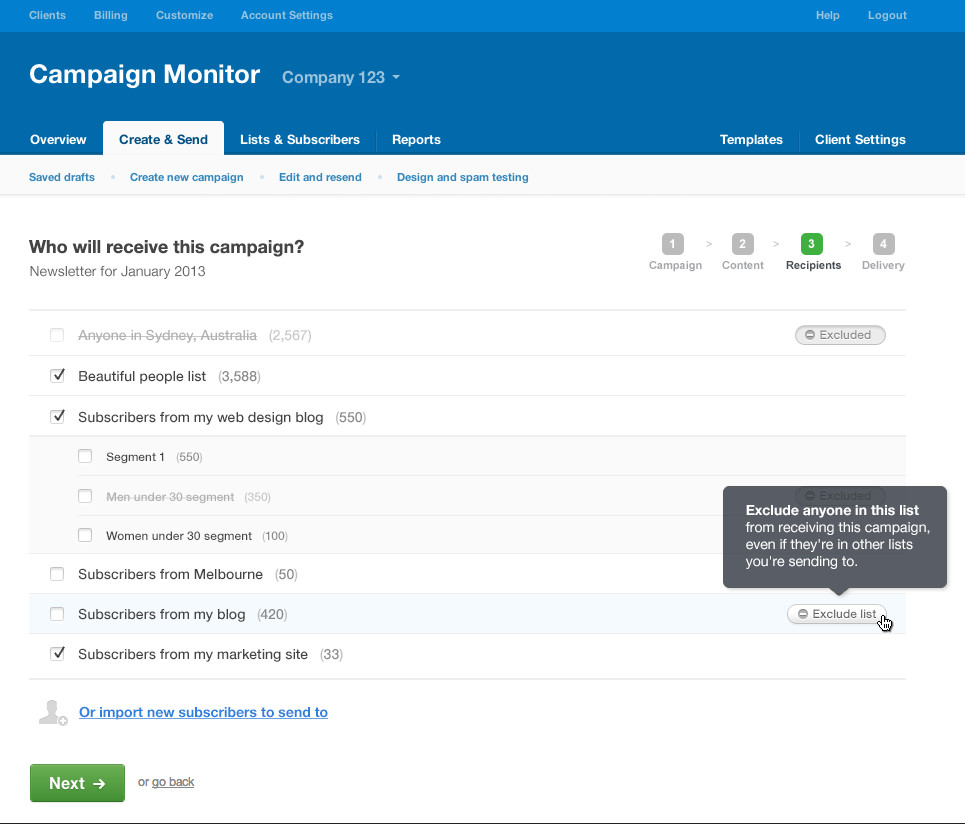Enable Subscribers from Melbourne list
This screenshot has height=824, width=965.
(x=57, y=574)
